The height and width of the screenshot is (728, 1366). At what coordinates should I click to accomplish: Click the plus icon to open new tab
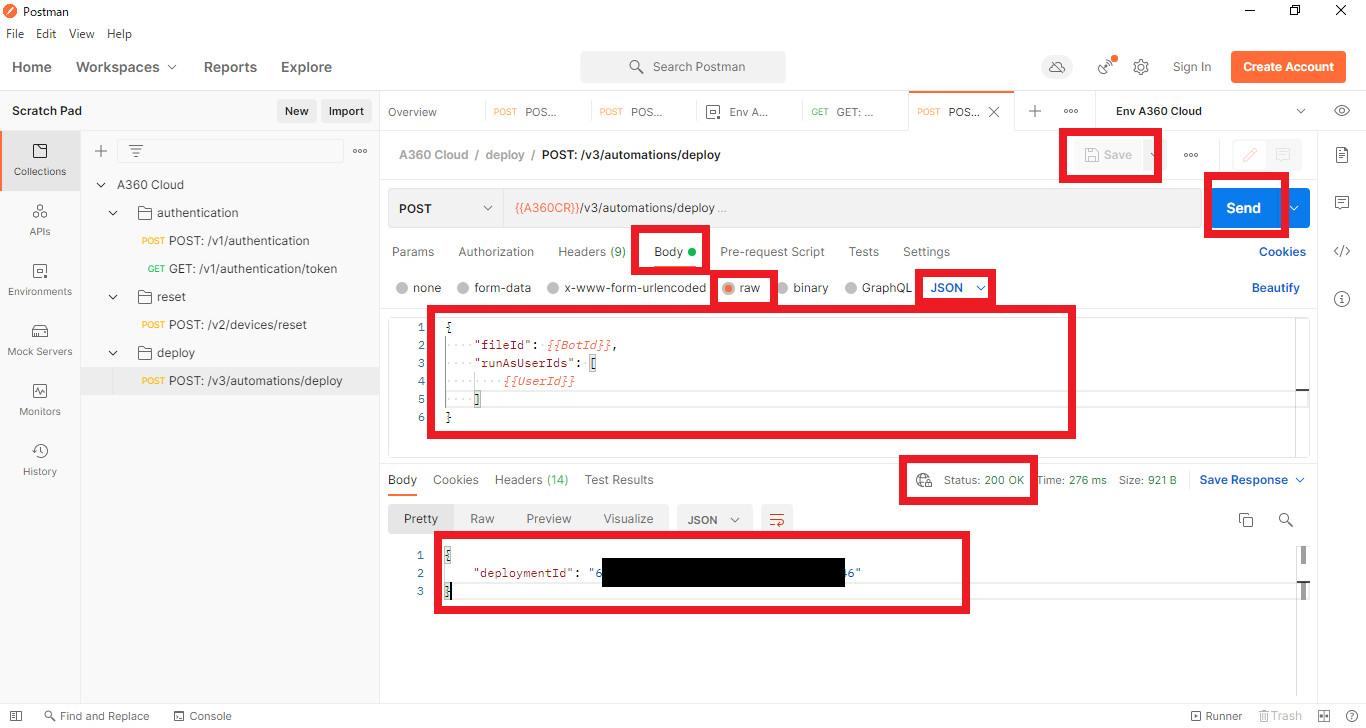(x=1035, y=111)
